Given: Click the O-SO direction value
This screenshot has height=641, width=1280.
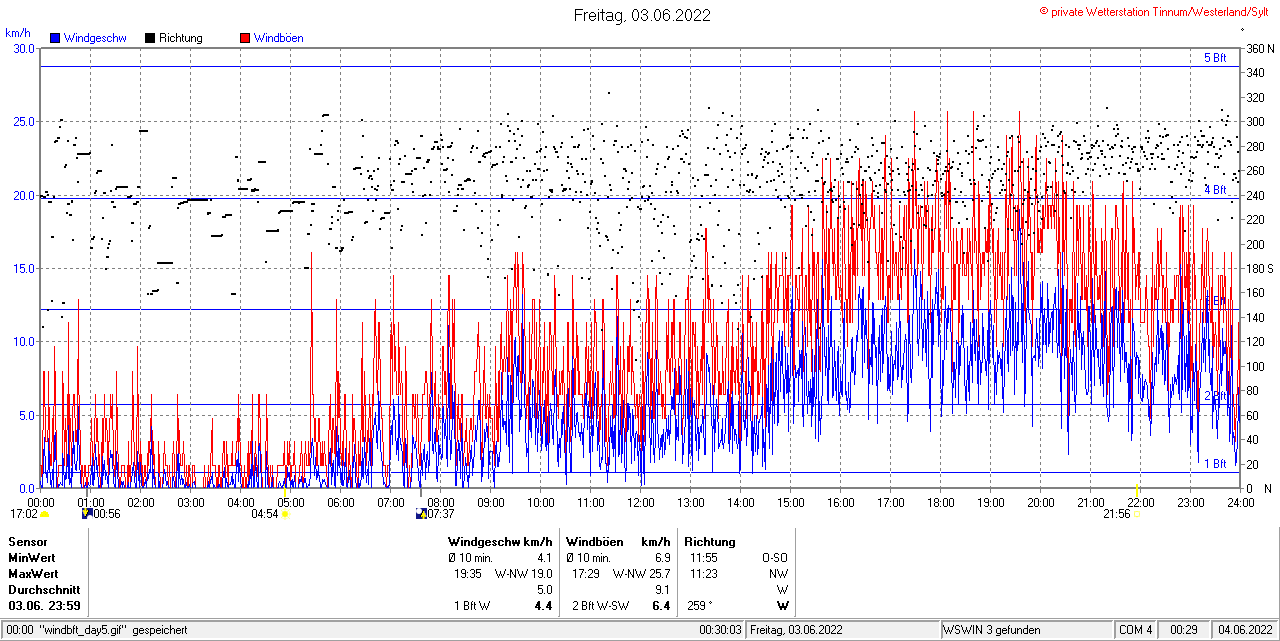Looking at the screenshot, I should 775,558.
